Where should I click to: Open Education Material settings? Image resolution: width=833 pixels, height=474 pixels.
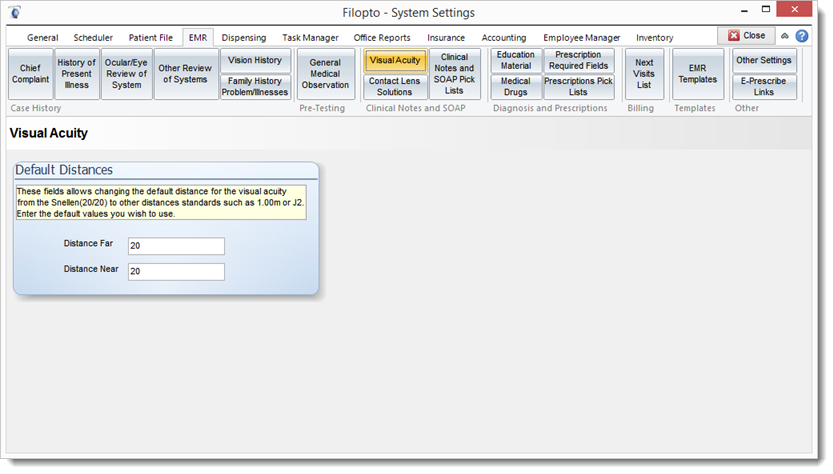pos(515,61)
